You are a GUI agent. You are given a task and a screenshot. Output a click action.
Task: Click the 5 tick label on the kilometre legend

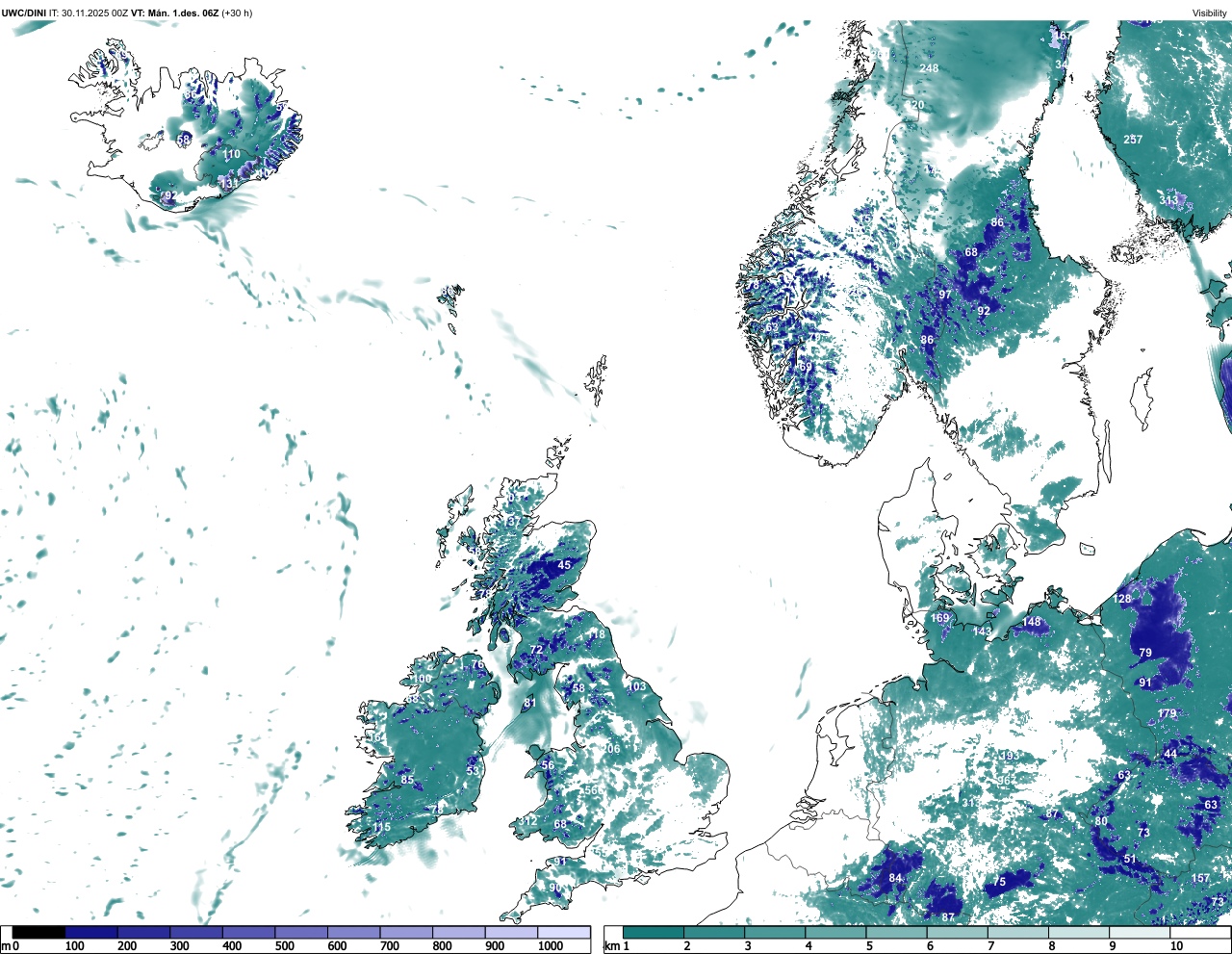[869, 946]
